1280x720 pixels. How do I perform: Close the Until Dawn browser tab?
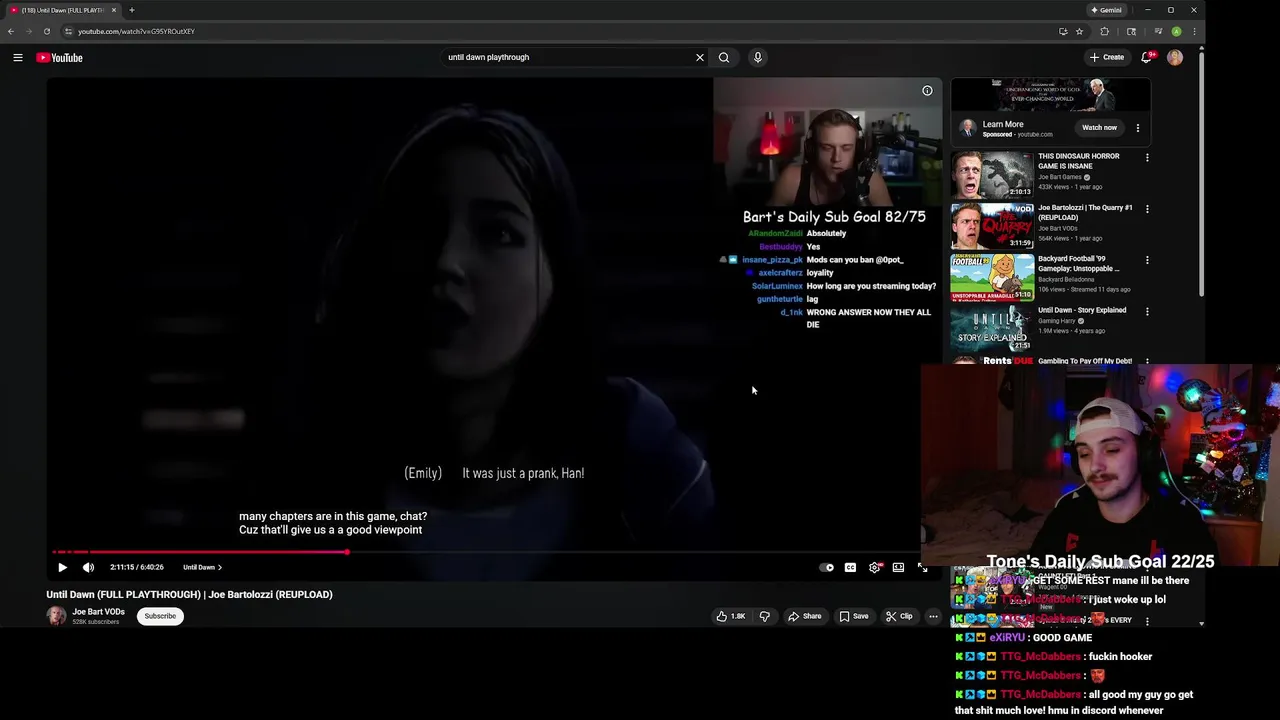coord(114,10)
